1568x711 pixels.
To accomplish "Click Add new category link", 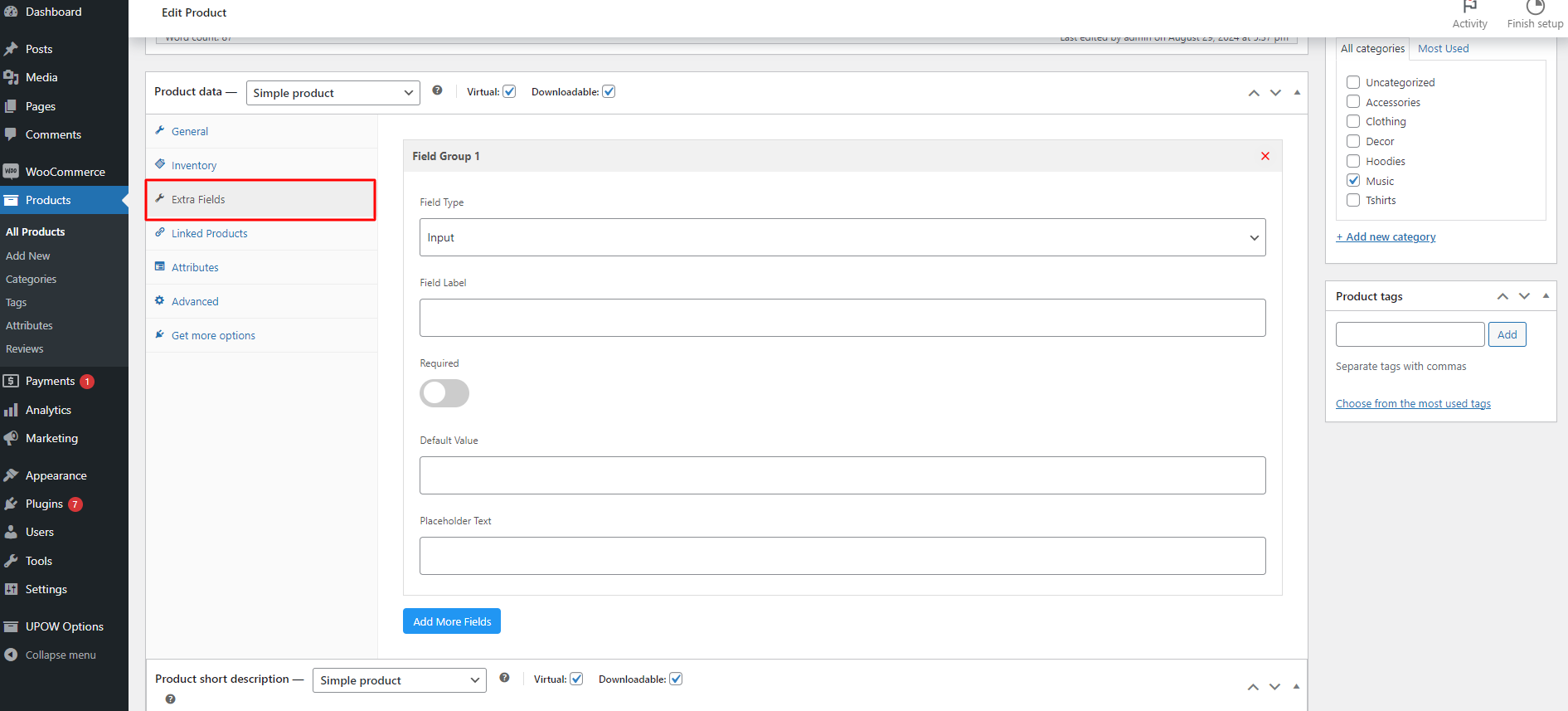I will coord(1386,236).
